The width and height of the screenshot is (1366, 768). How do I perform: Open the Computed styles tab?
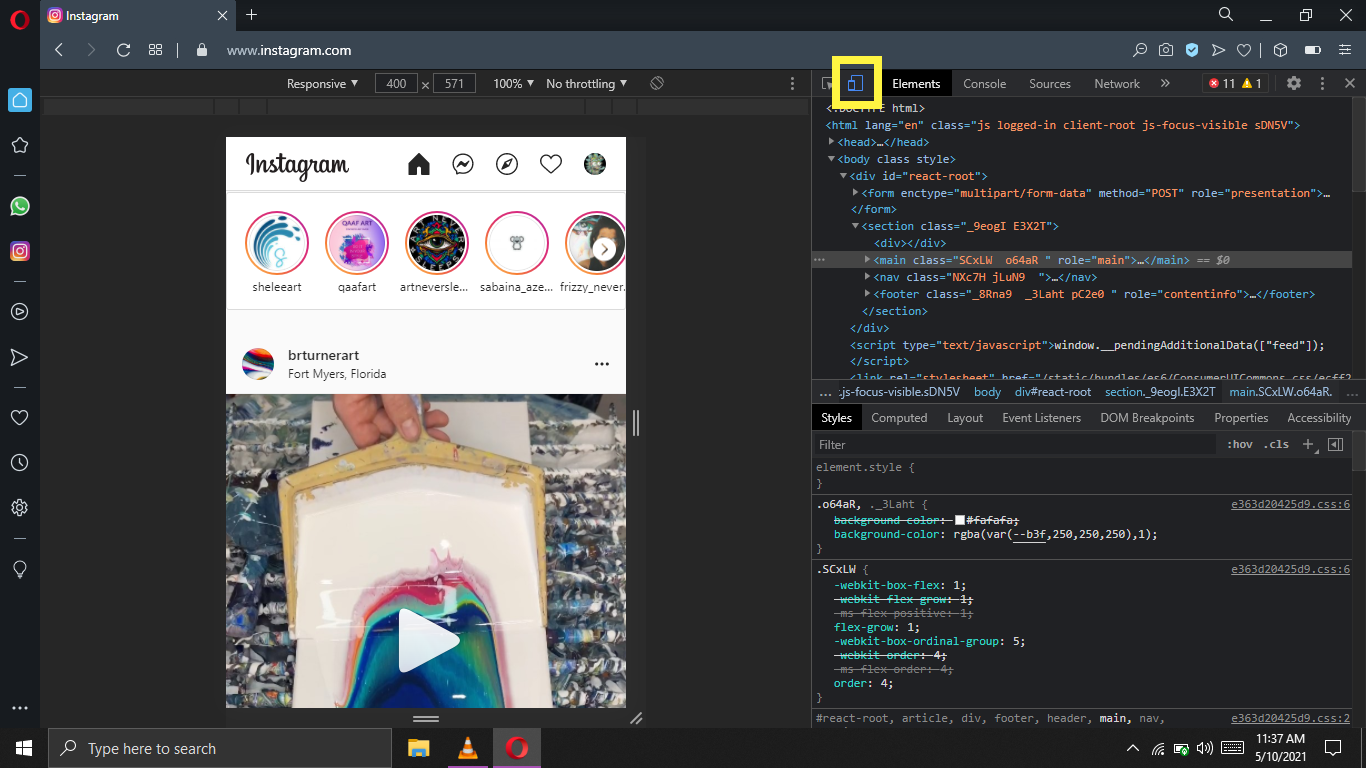899,418
